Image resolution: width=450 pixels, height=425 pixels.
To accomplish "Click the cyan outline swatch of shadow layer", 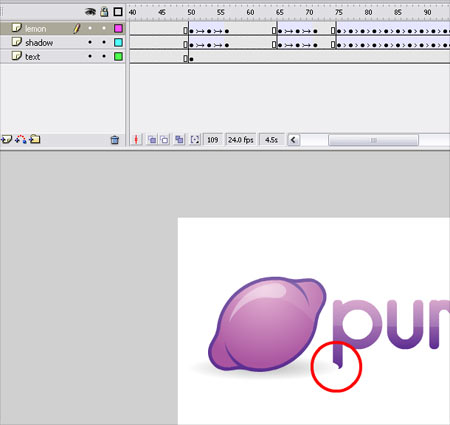I will pyautogui.click(x=118, y=42).
